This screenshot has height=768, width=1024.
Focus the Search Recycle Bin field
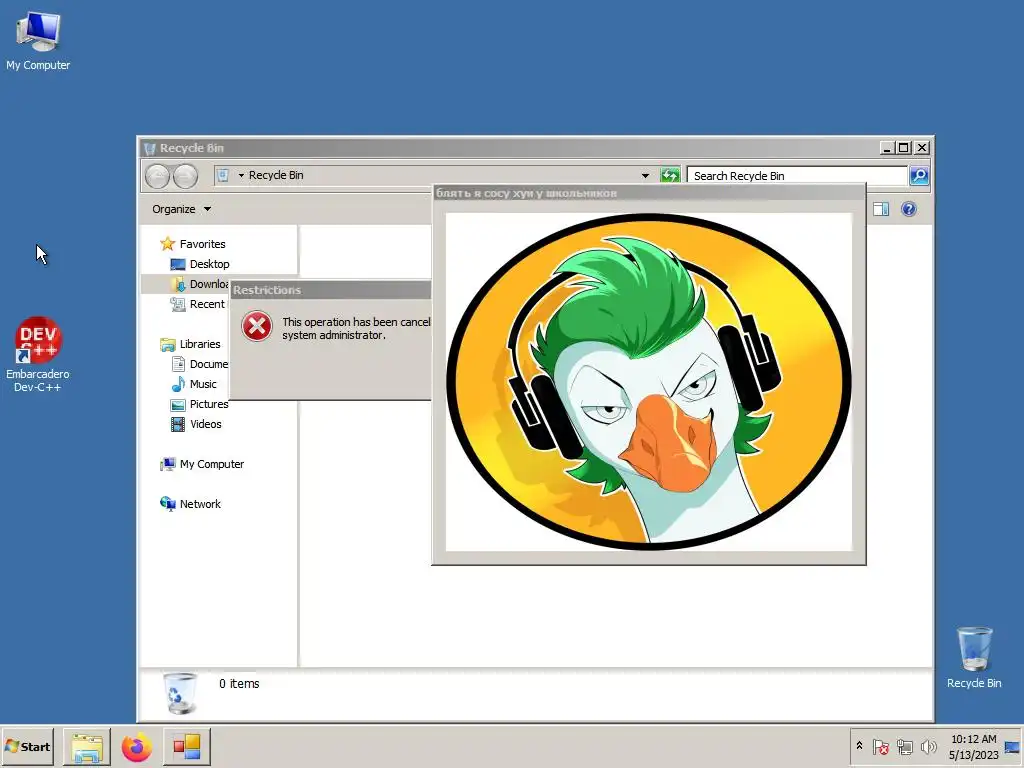tap(797, 176)
